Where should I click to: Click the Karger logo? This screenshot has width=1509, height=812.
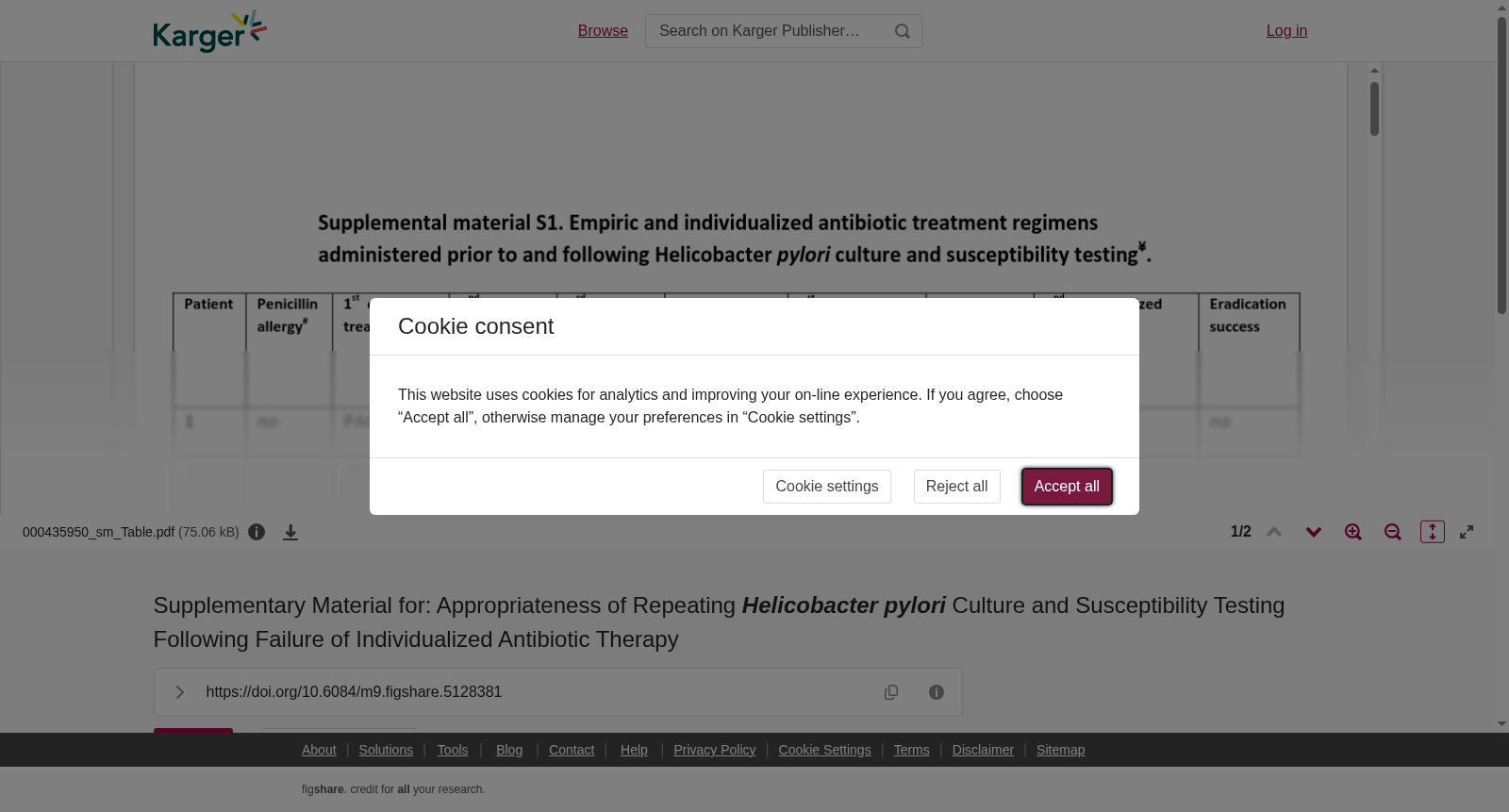coord(209,31)
